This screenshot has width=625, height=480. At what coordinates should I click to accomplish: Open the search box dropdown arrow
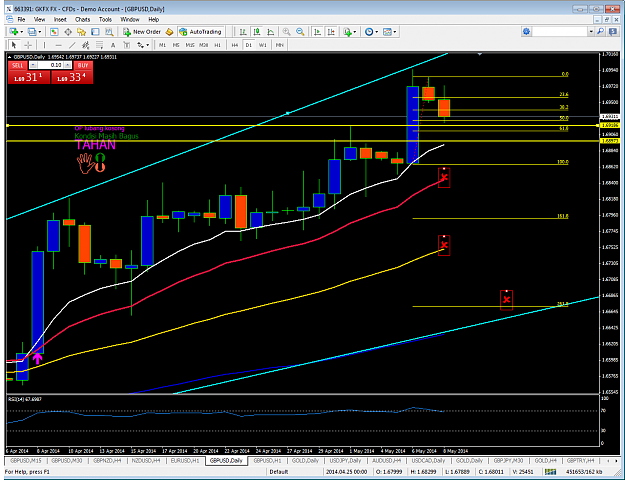pyautogui.click(x=591, y=31)
